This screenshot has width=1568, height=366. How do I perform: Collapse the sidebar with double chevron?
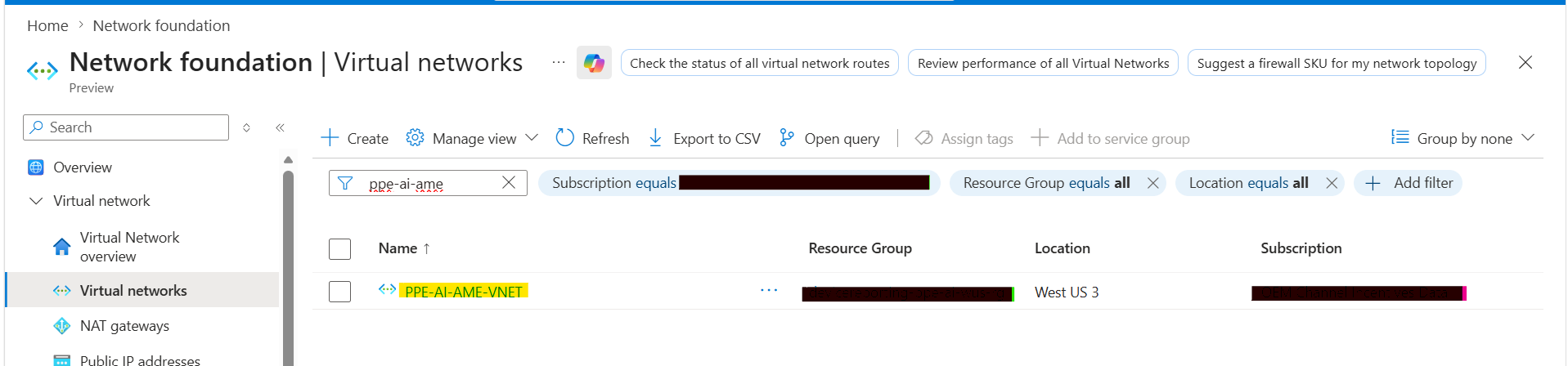coord(280,127)
